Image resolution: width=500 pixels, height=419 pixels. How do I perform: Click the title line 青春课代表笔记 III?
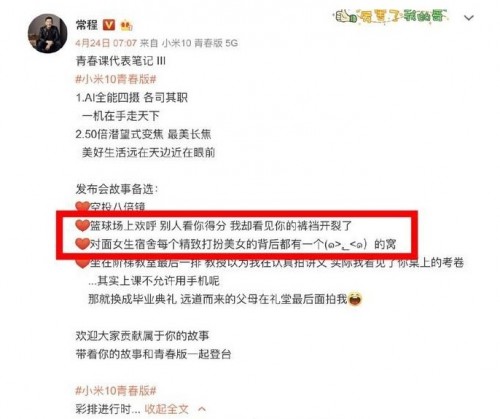tap(121, 61)
